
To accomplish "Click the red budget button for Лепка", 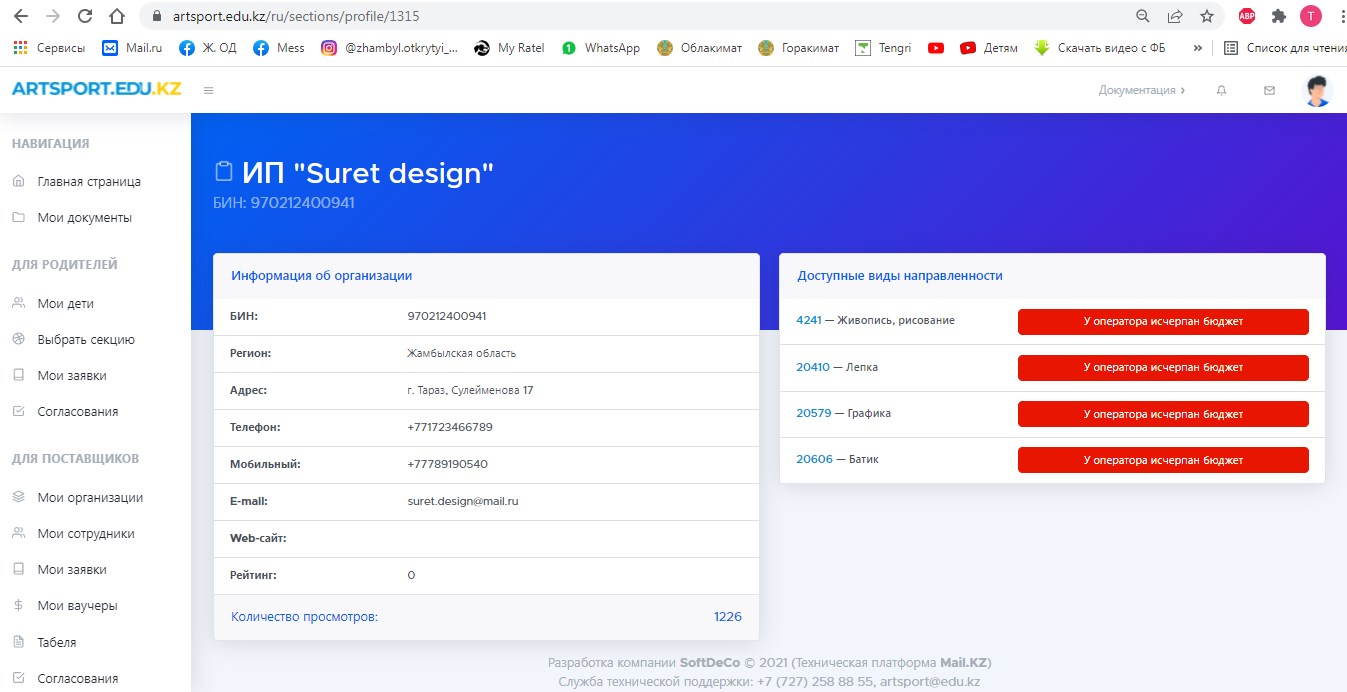I will tap(1162, 368).
